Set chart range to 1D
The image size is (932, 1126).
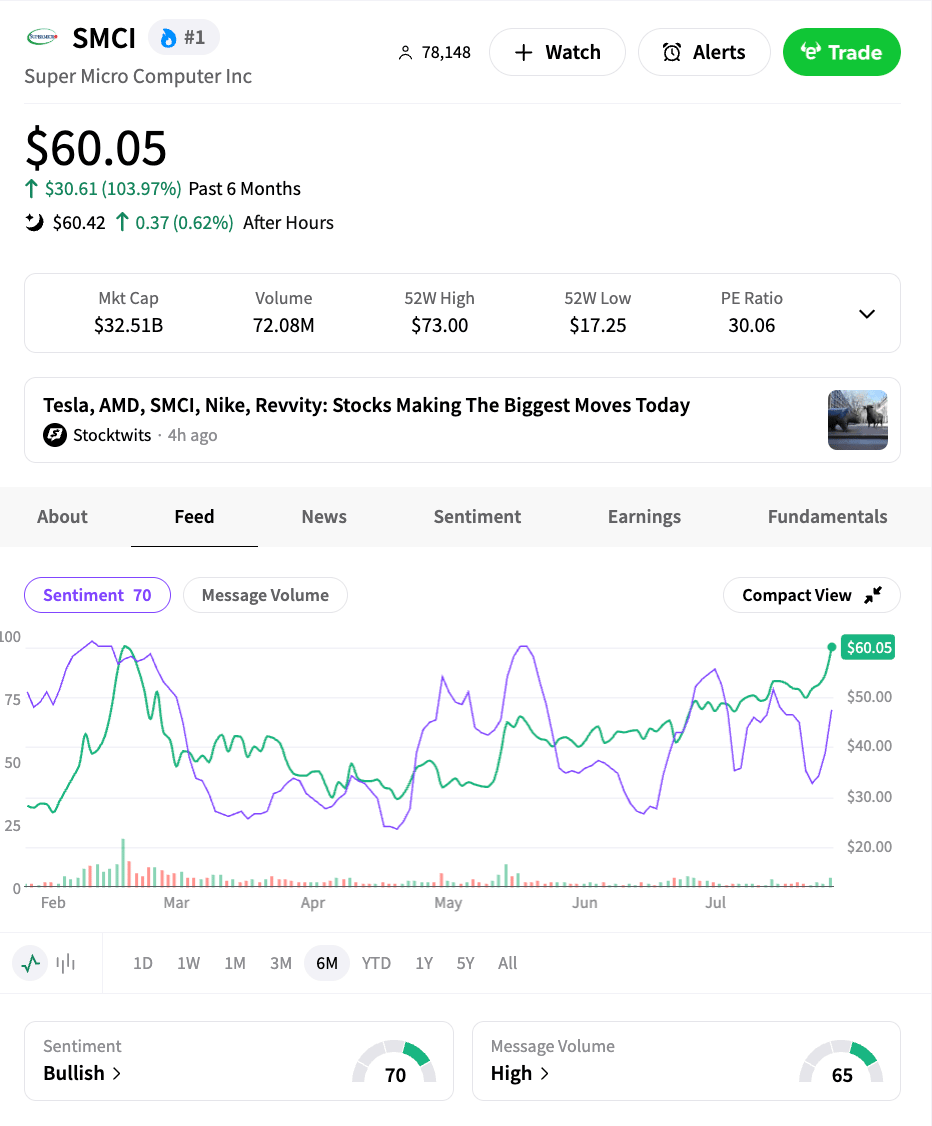click(x=143, y=963)
